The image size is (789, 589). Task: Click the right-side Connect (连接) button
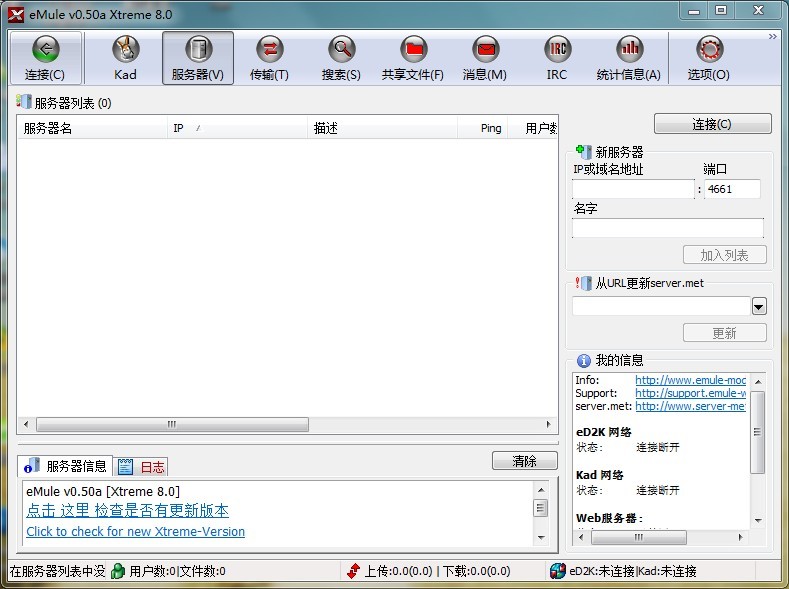click(x=713, y=124)
